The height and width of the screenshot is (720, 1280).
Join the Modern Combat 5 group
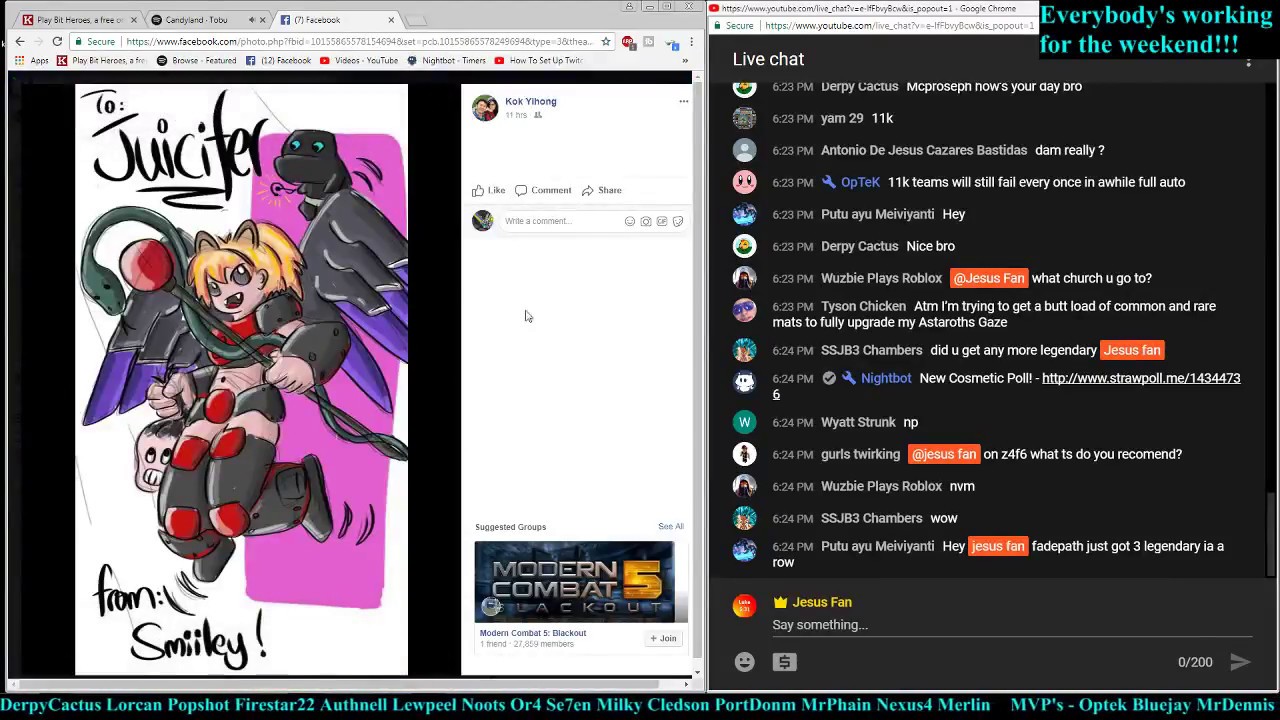pos(664,638)
